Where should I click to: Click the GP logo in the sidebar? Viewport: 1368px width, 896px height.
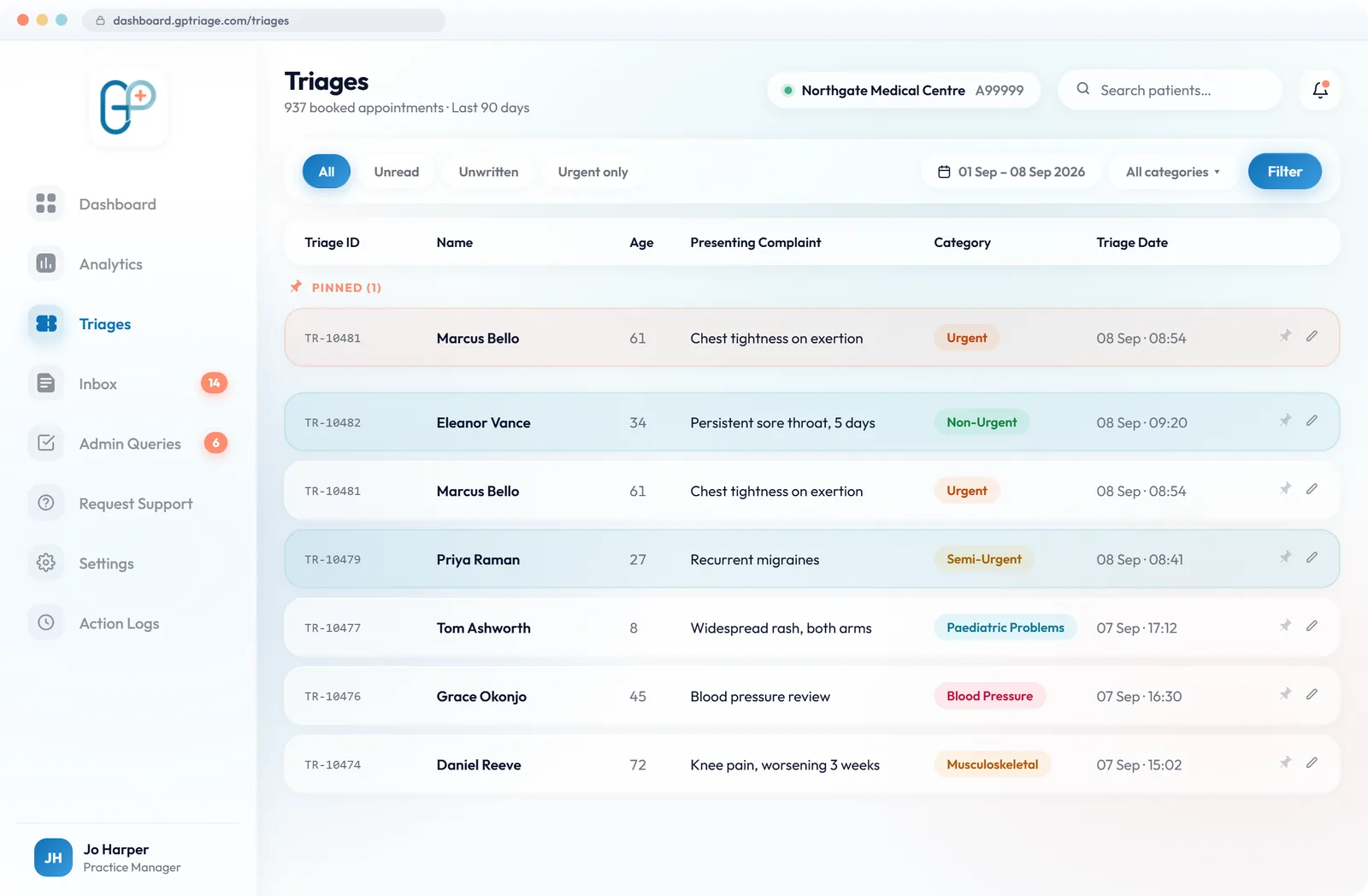128,107
